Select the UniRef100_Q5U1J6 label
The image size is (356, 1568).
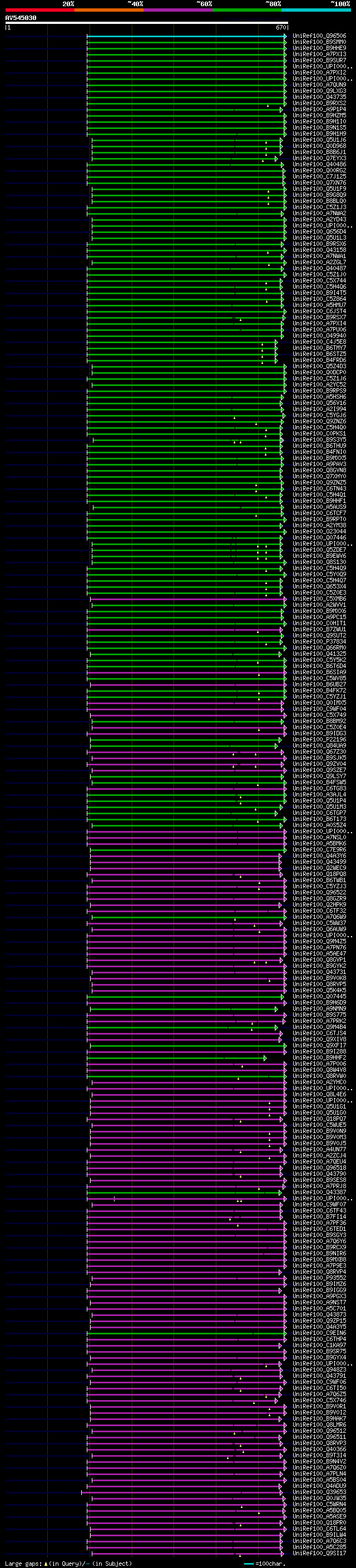coord(319,140)
